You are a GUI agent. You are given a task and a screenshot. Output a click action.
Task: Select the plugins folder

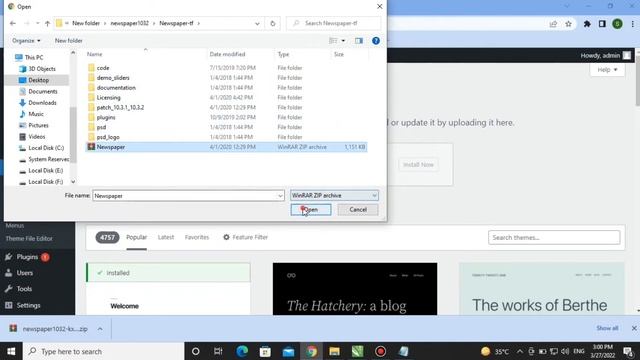click(x=106, y=117)
